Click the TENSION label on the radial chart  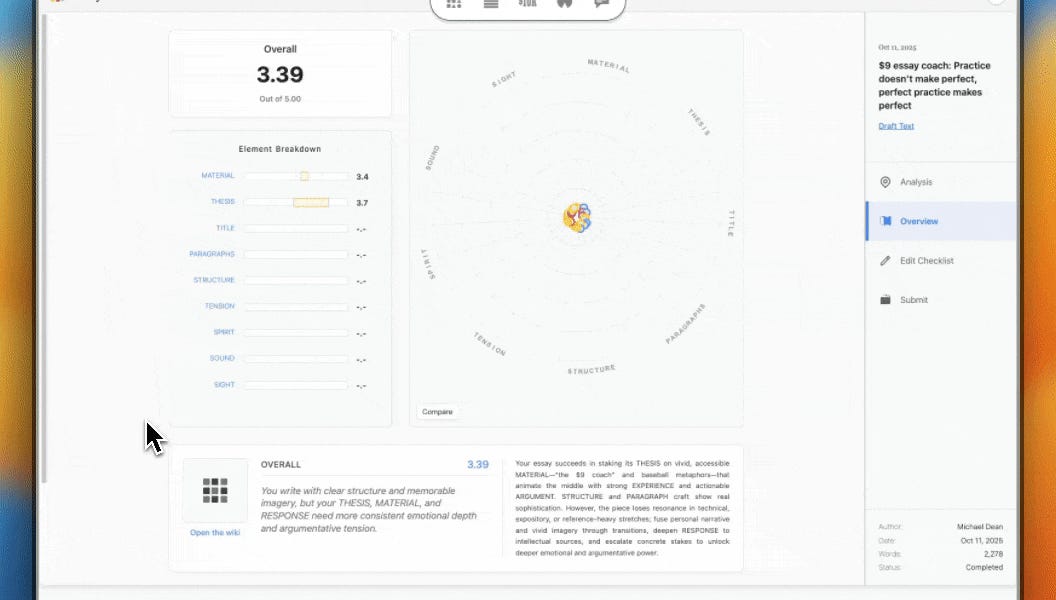(x=490, y=344)
